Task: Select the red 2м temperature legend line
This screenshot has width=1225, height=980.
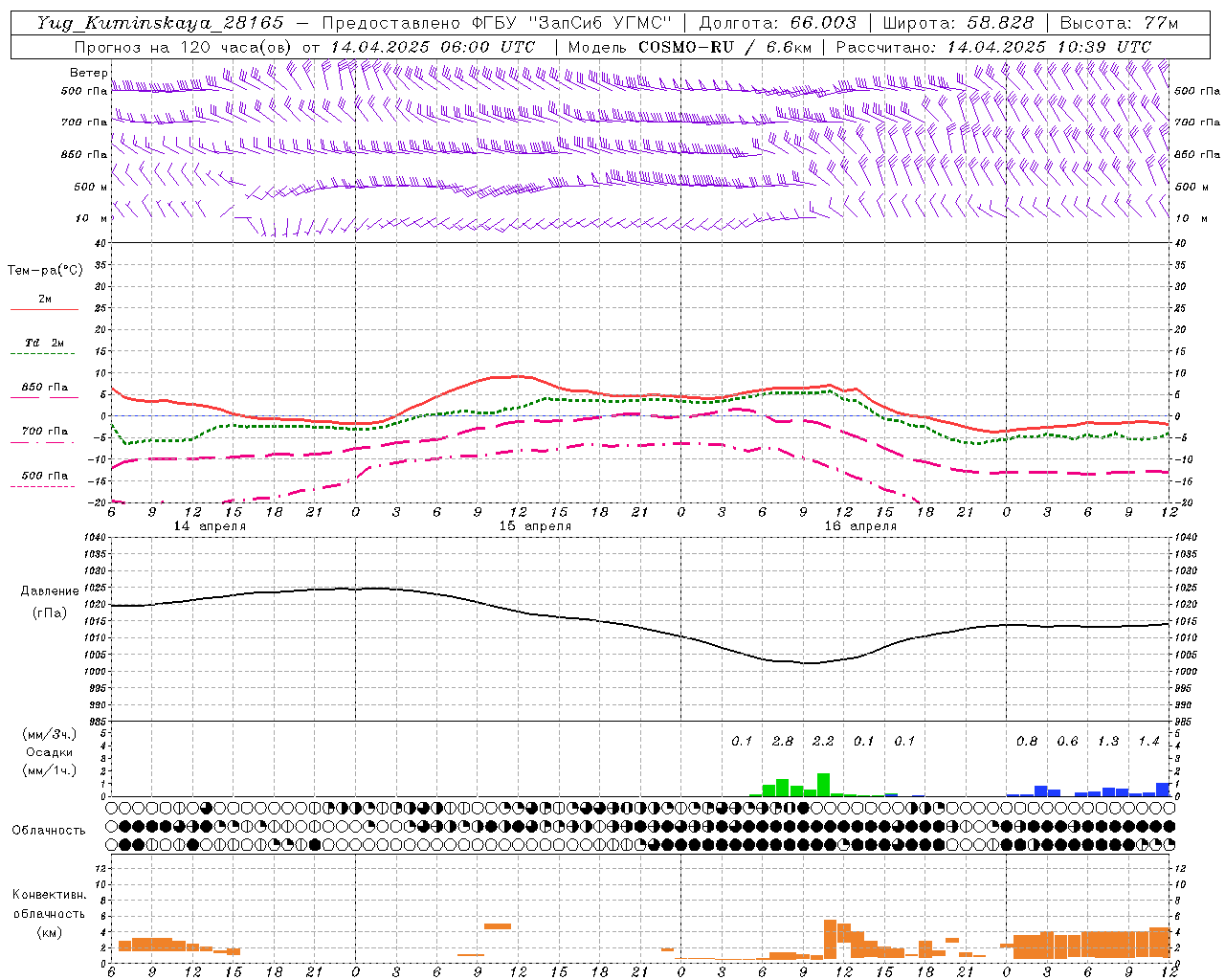Action: coord(44,309)
